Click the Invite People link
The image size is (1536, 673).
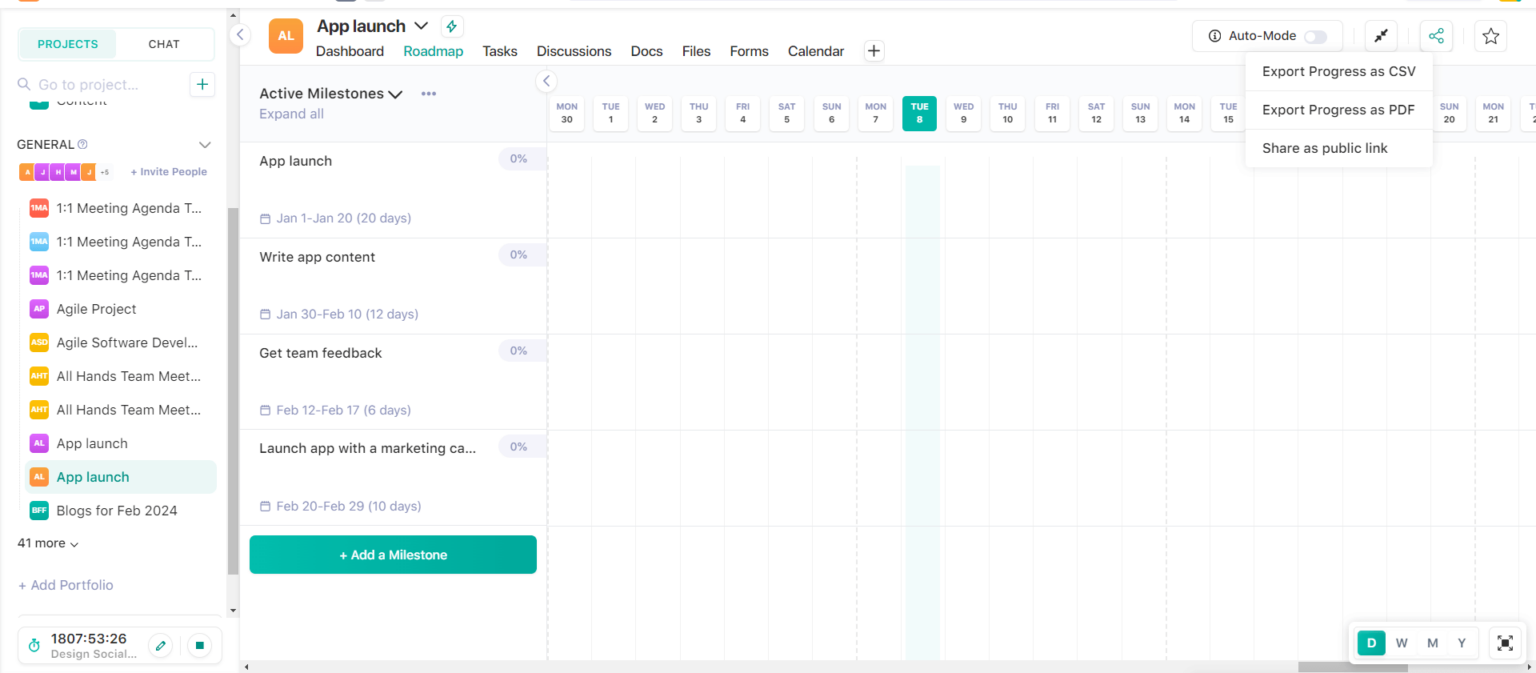click(168, 171)
